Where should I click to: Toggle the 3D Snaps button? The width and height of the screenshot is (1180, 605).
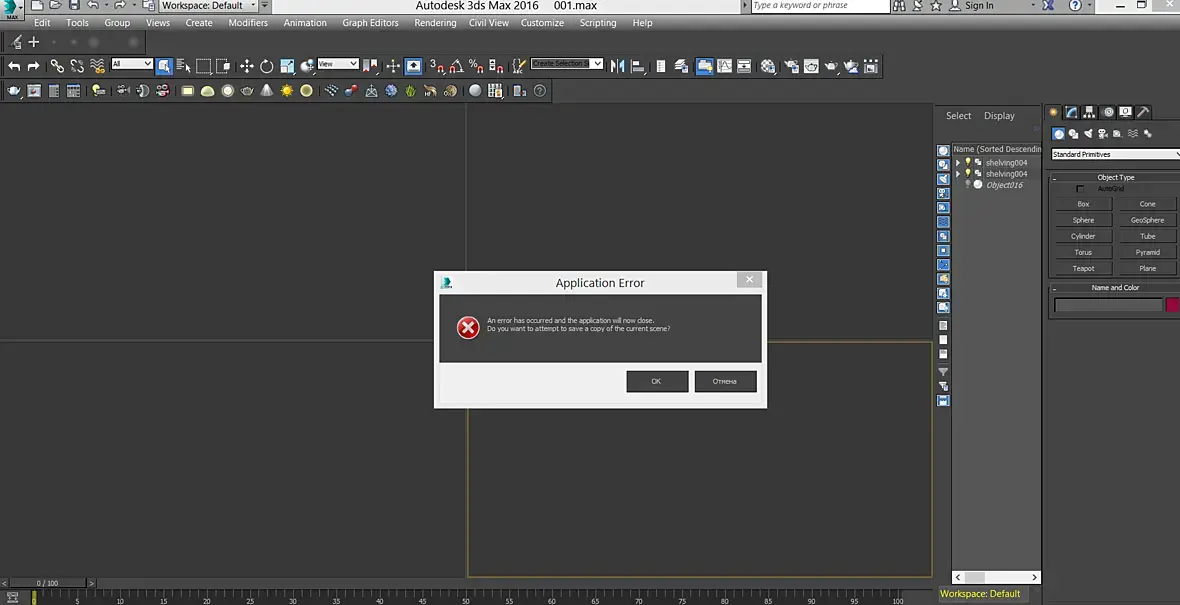click(x=436, y=66)
